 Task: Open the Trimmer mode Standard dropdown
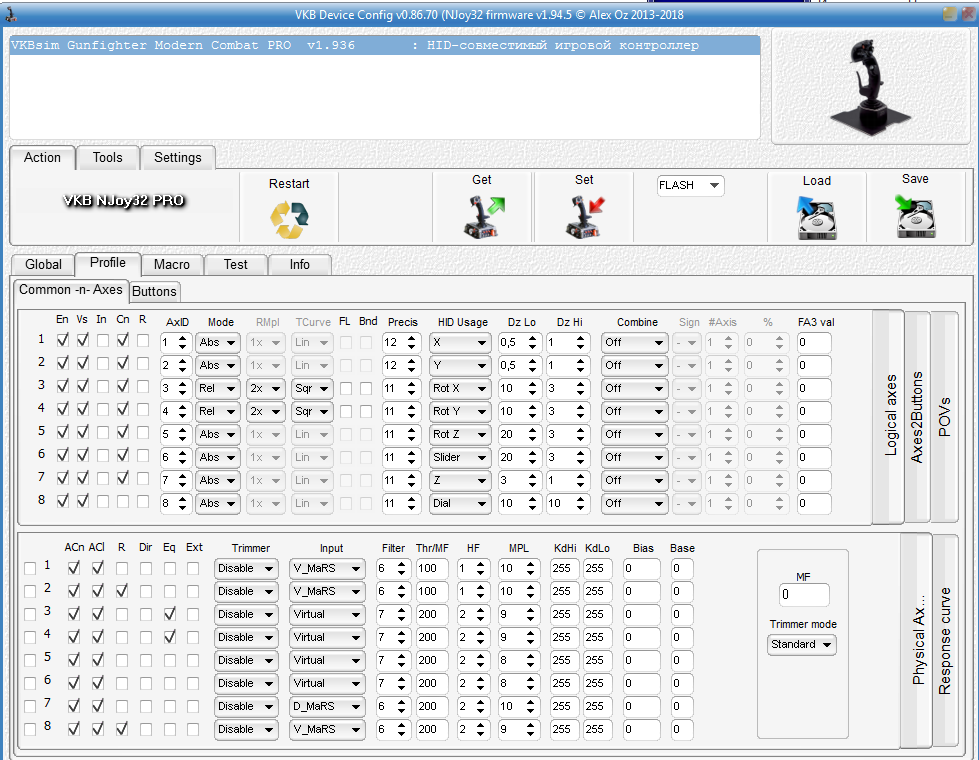point(801,644)
